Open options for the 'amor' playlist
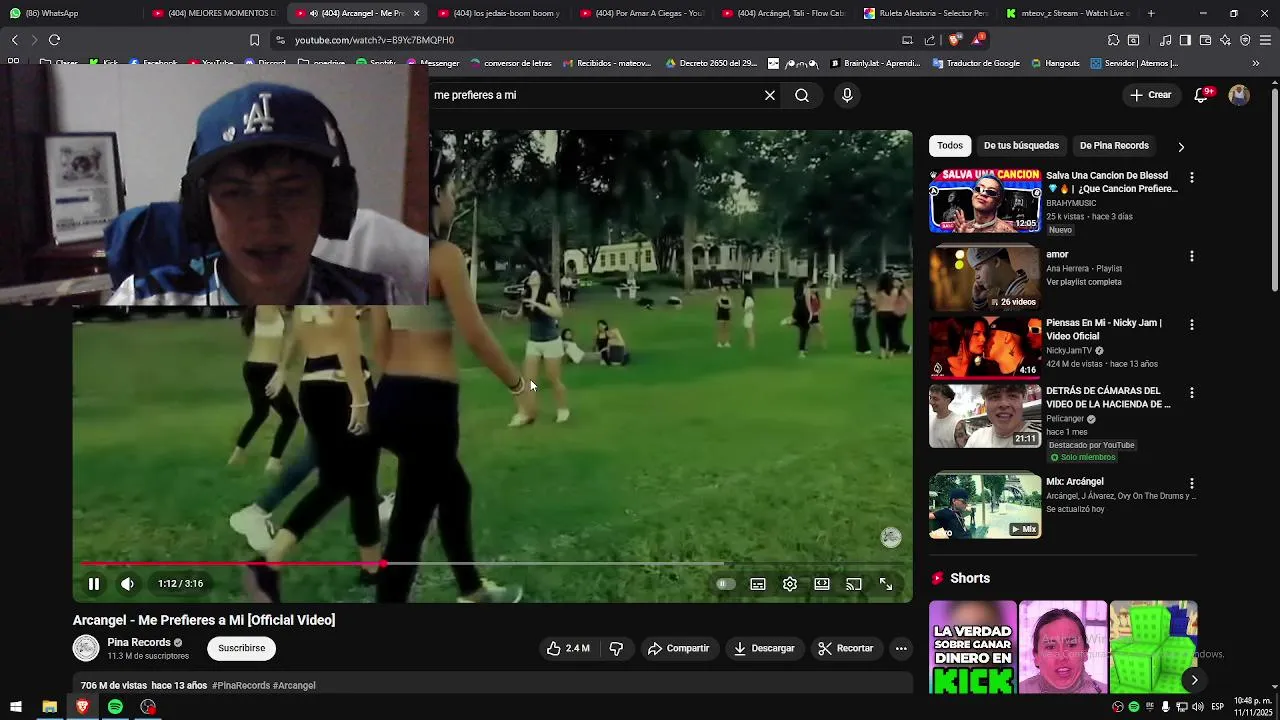1280x720 pixels. 1191,256
